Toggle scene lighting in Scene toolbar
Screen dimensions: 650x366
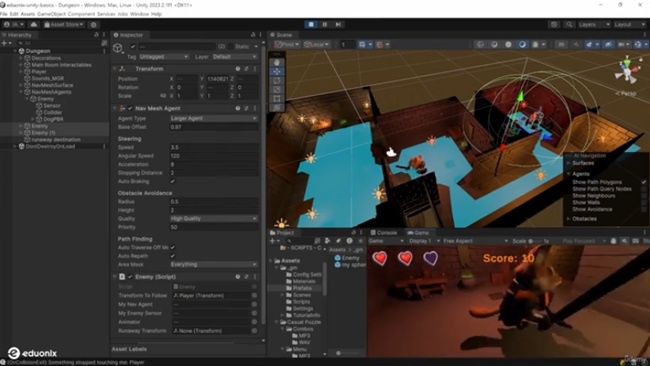pyautogui.click(x=576, y=44)
